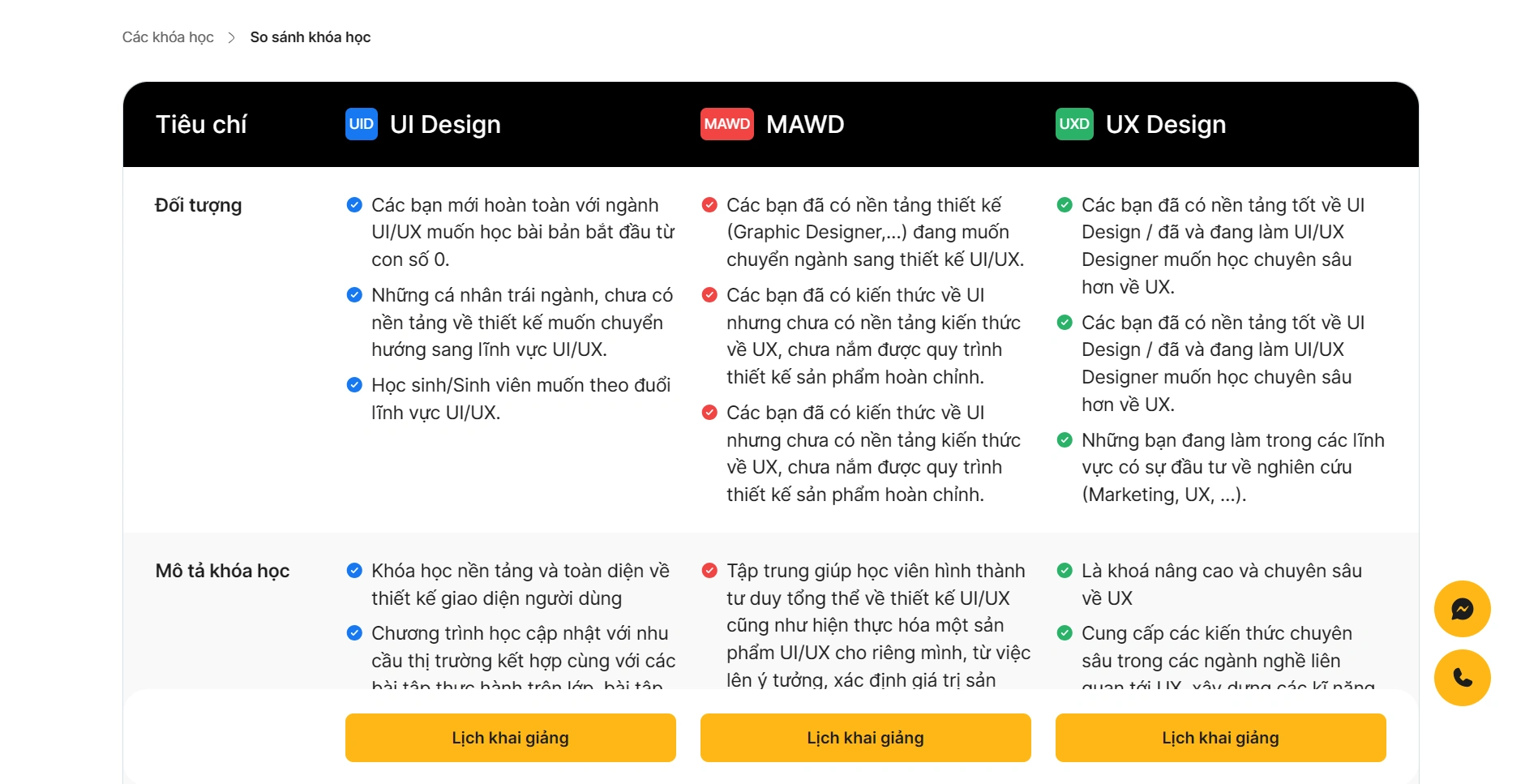Click the green UXD course badge
Screen dimensions: 1538x784
[1074, 124]
